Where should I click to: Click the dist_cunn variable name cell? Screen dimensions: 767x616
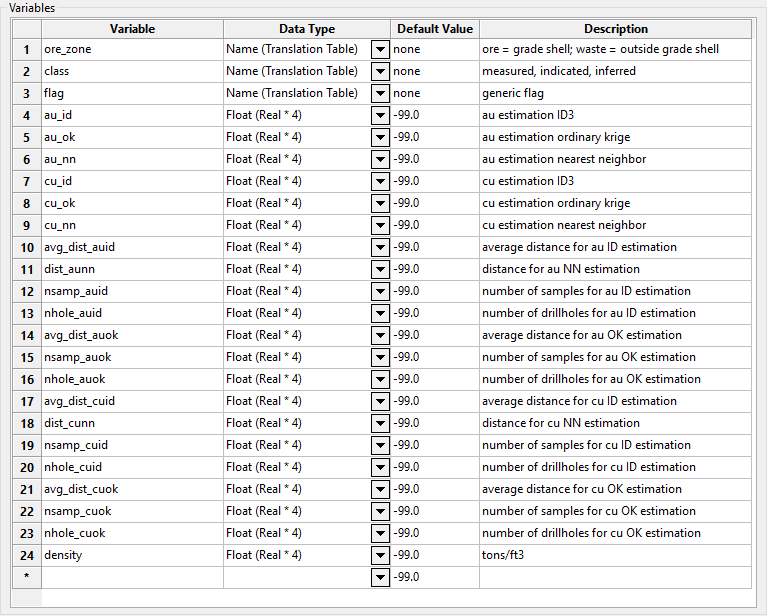point(132,423)
